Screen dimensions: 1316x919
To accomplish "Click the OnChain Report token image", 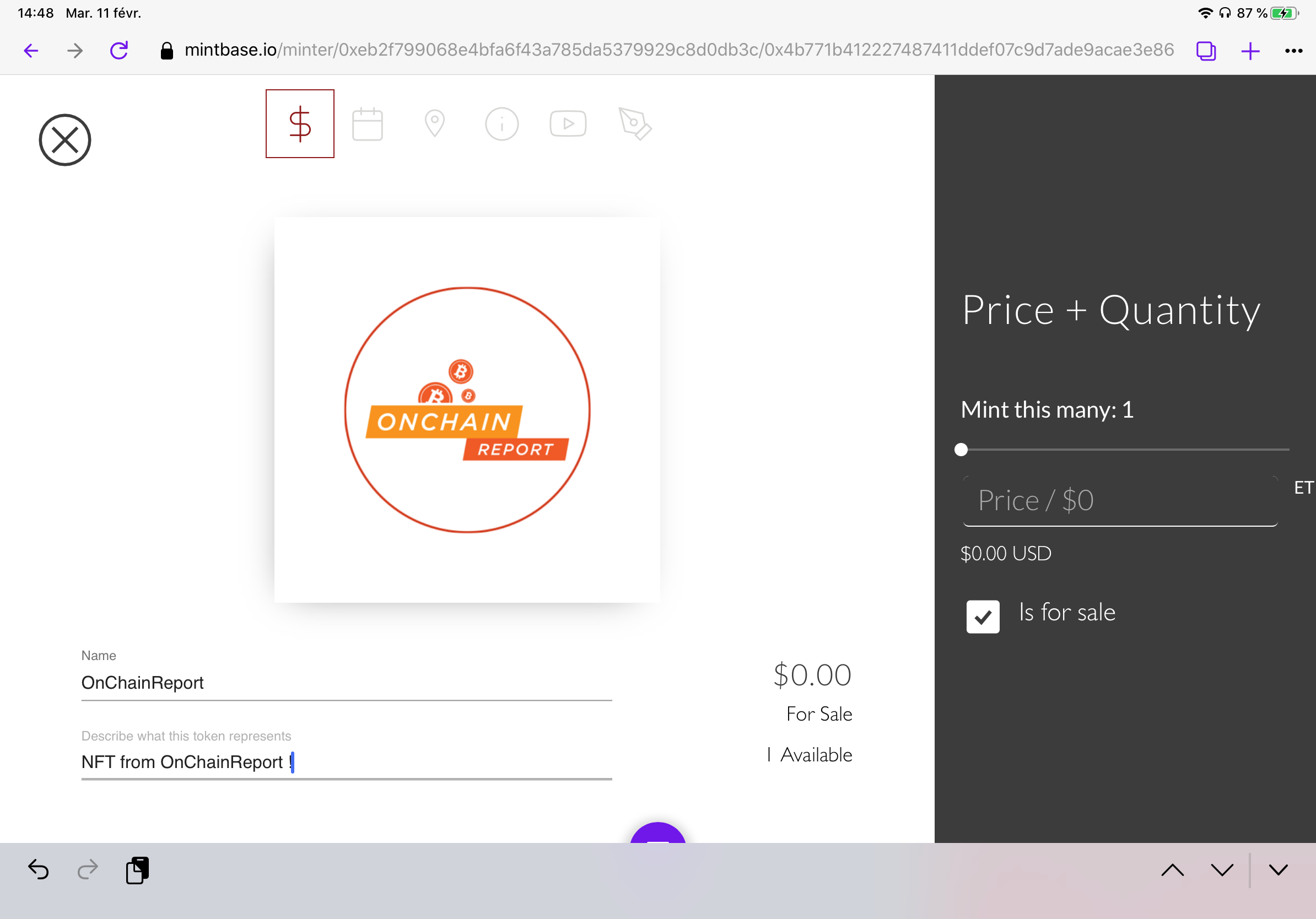I will click(x=467, y=410).
